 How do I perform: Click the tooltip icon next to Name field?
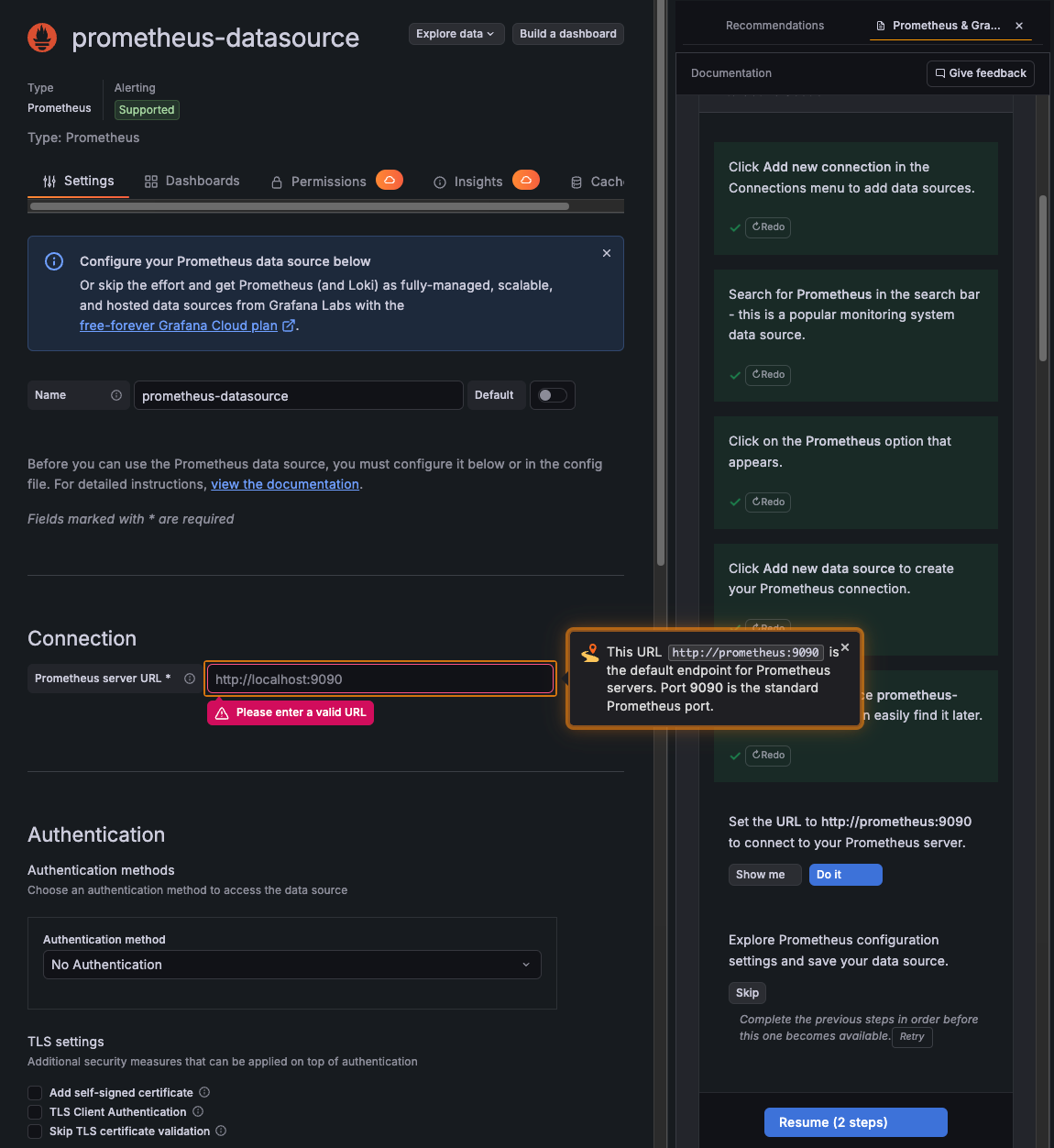click(115, 395)
